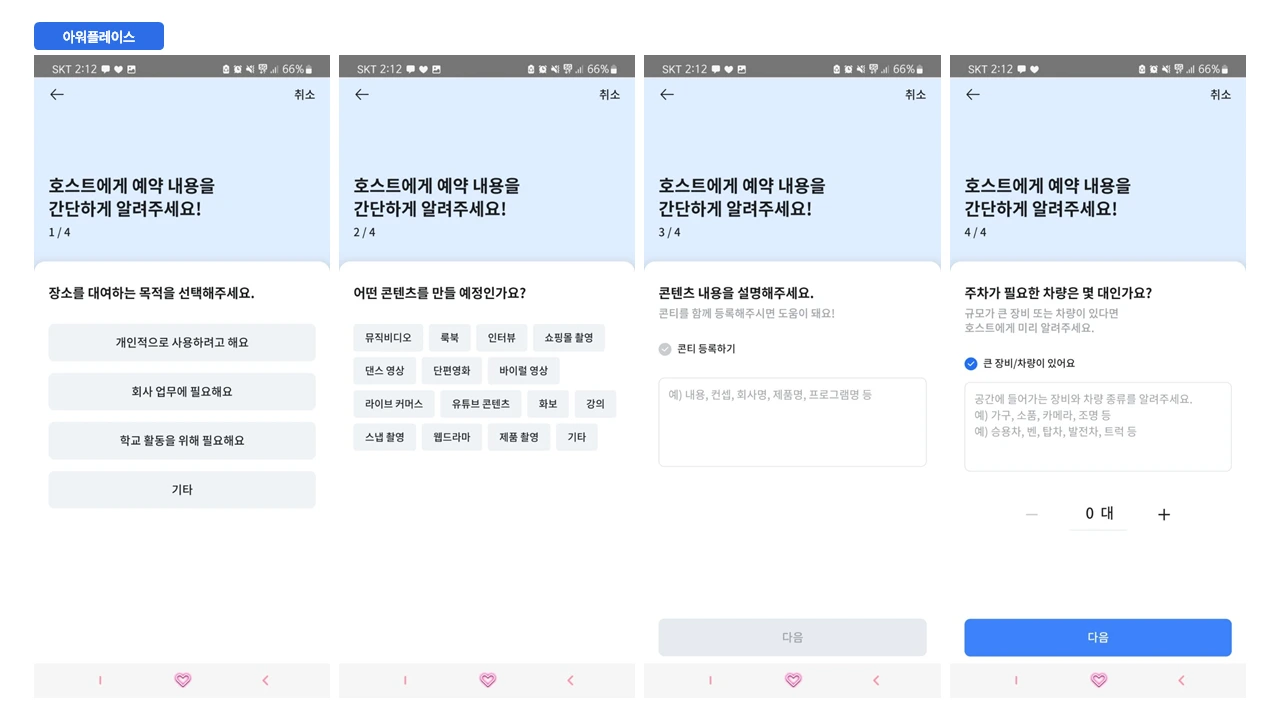The height and width of the screenshot is (720, 1280).
Task: Tap 취소 on step 3/4 screen
Action: pos(915,94)
